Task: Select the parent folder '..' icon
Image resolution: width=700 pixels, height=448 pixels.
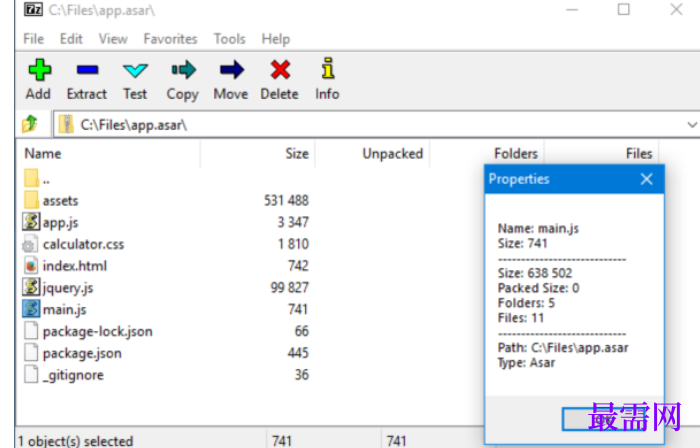Action: (31, 178)
